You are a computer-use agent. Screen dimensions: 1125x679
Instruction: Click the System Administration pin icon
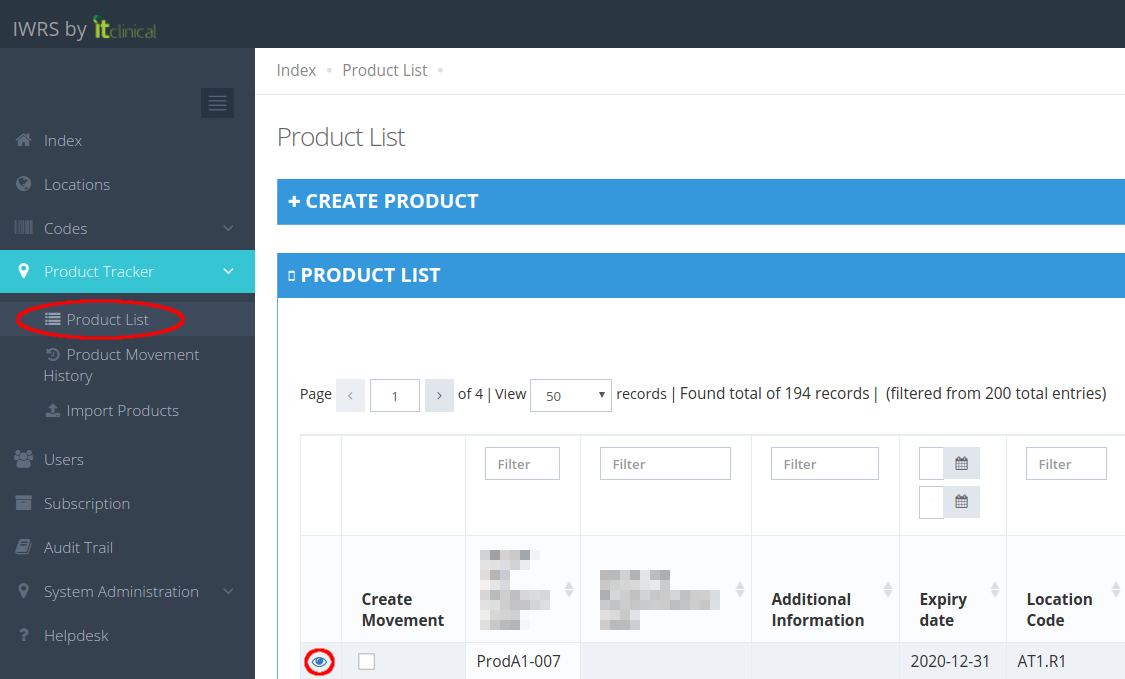24,591
